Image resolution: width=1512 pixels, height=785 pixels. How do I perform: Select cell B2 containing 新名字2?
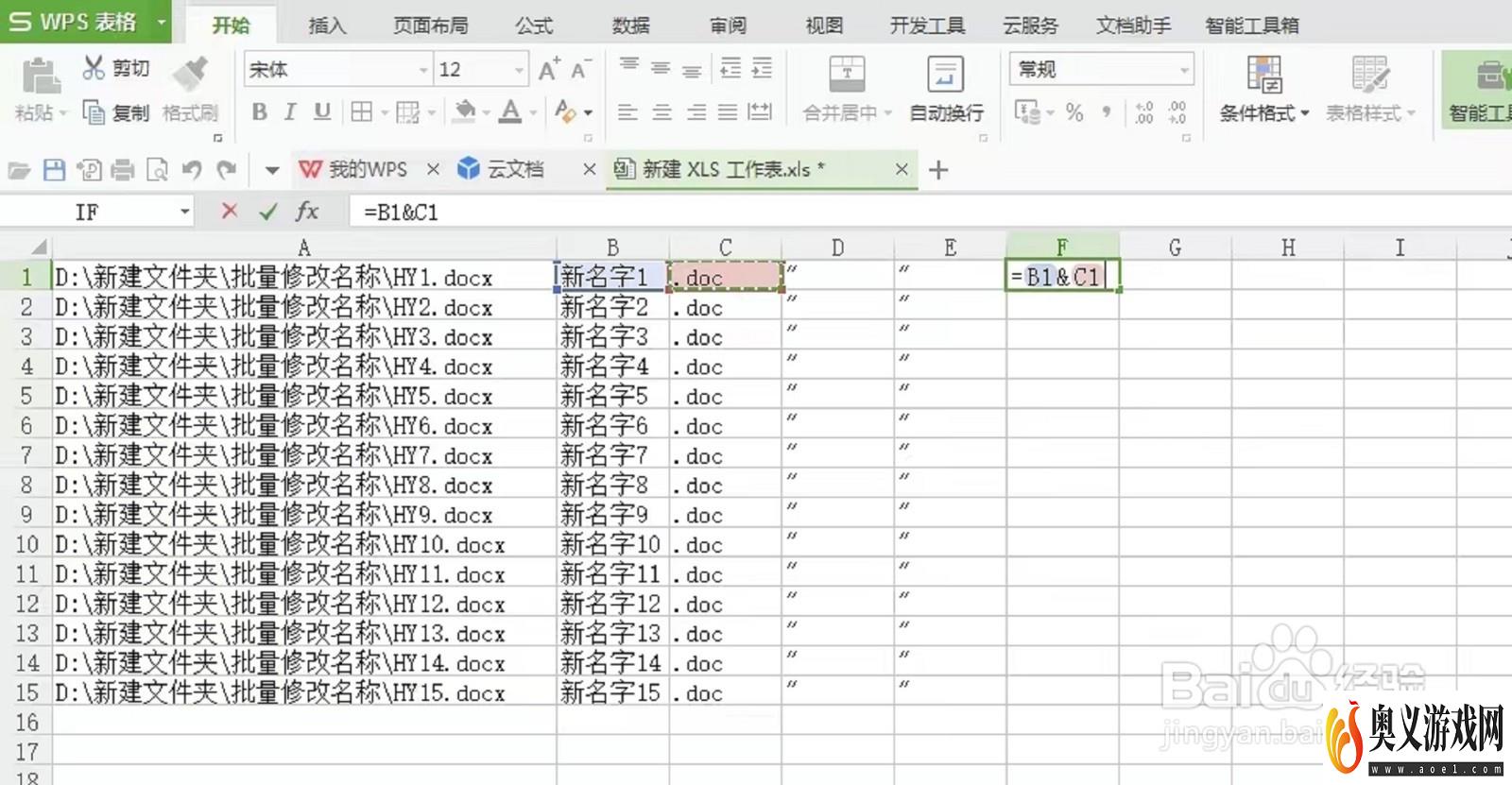[x=612, y=307]
